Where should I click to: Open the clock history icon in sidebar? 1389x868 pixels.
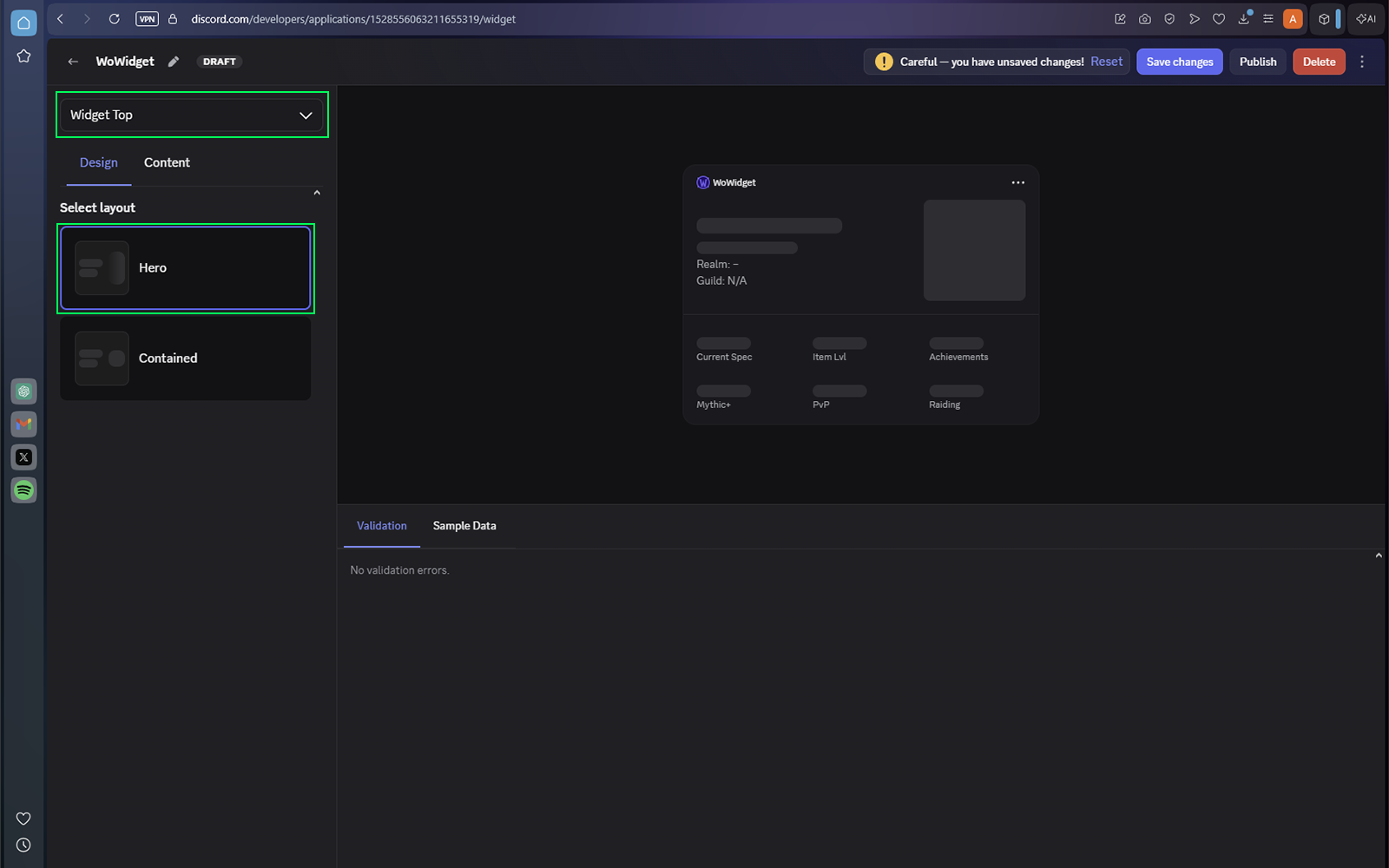23,845
